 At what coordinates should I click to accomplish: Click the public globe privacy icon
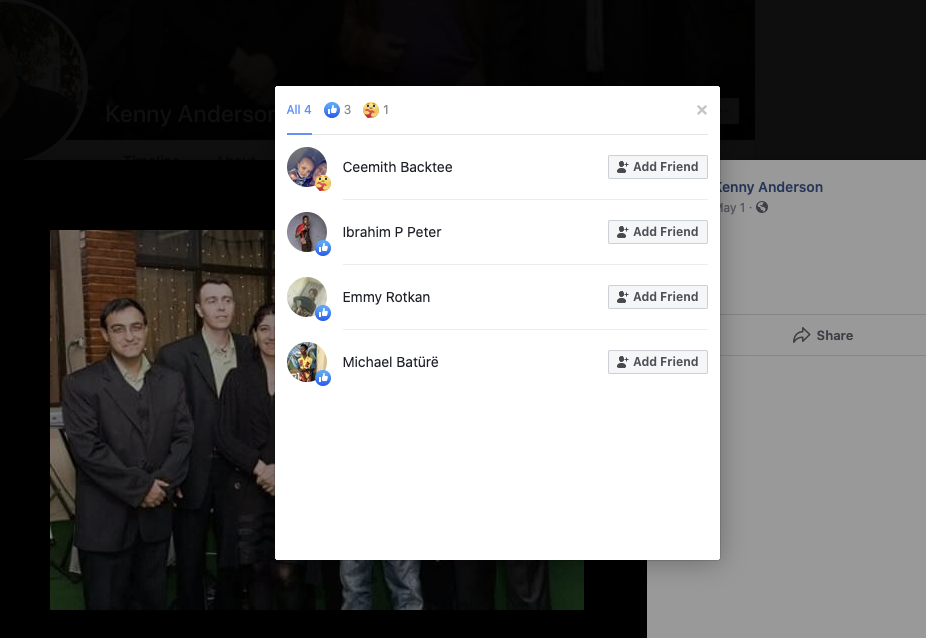pyautogui.click(x=762, y=207)
